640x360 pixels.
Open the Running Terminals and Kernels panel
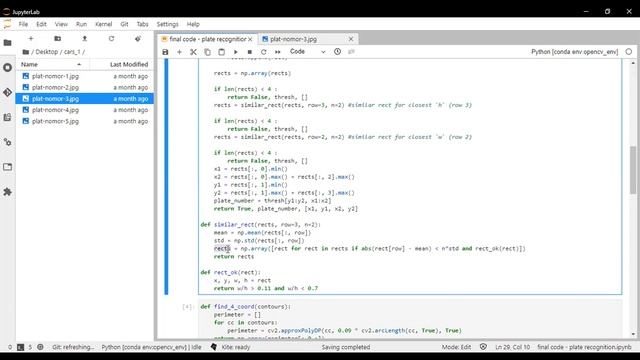(7, 67)
